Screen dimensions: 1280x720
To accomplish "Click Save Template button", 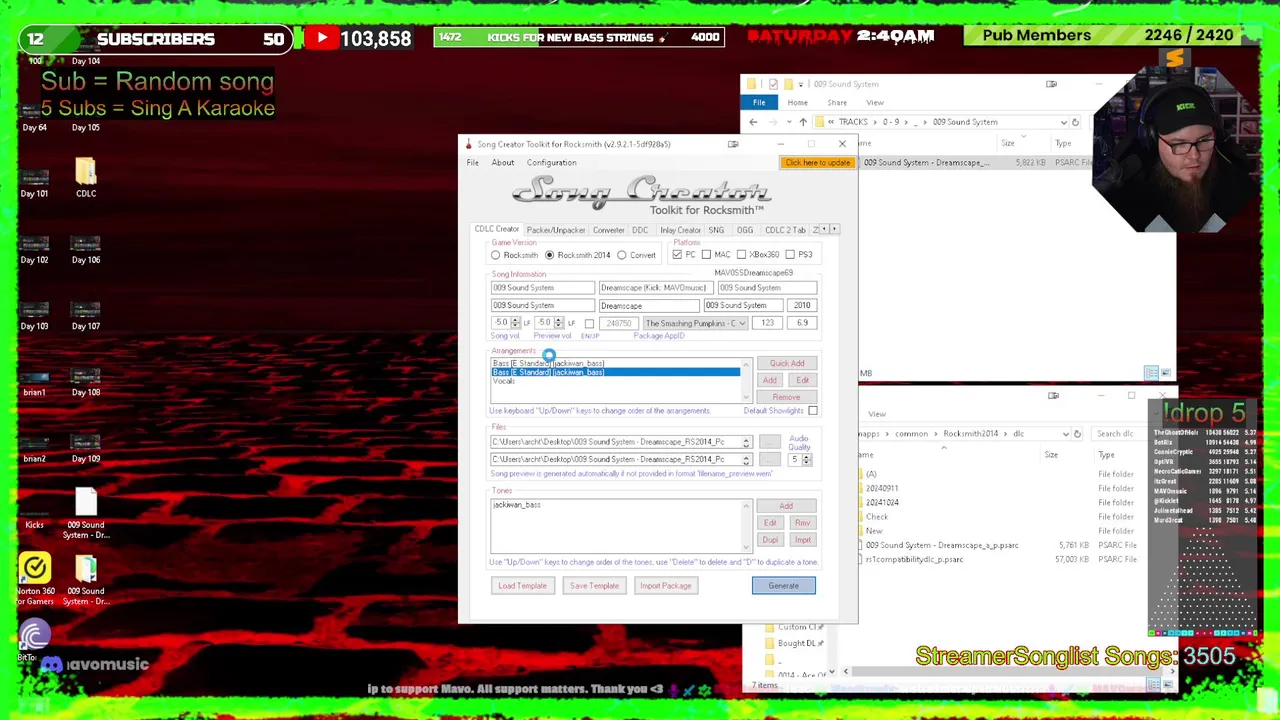I will click(594, 586).
